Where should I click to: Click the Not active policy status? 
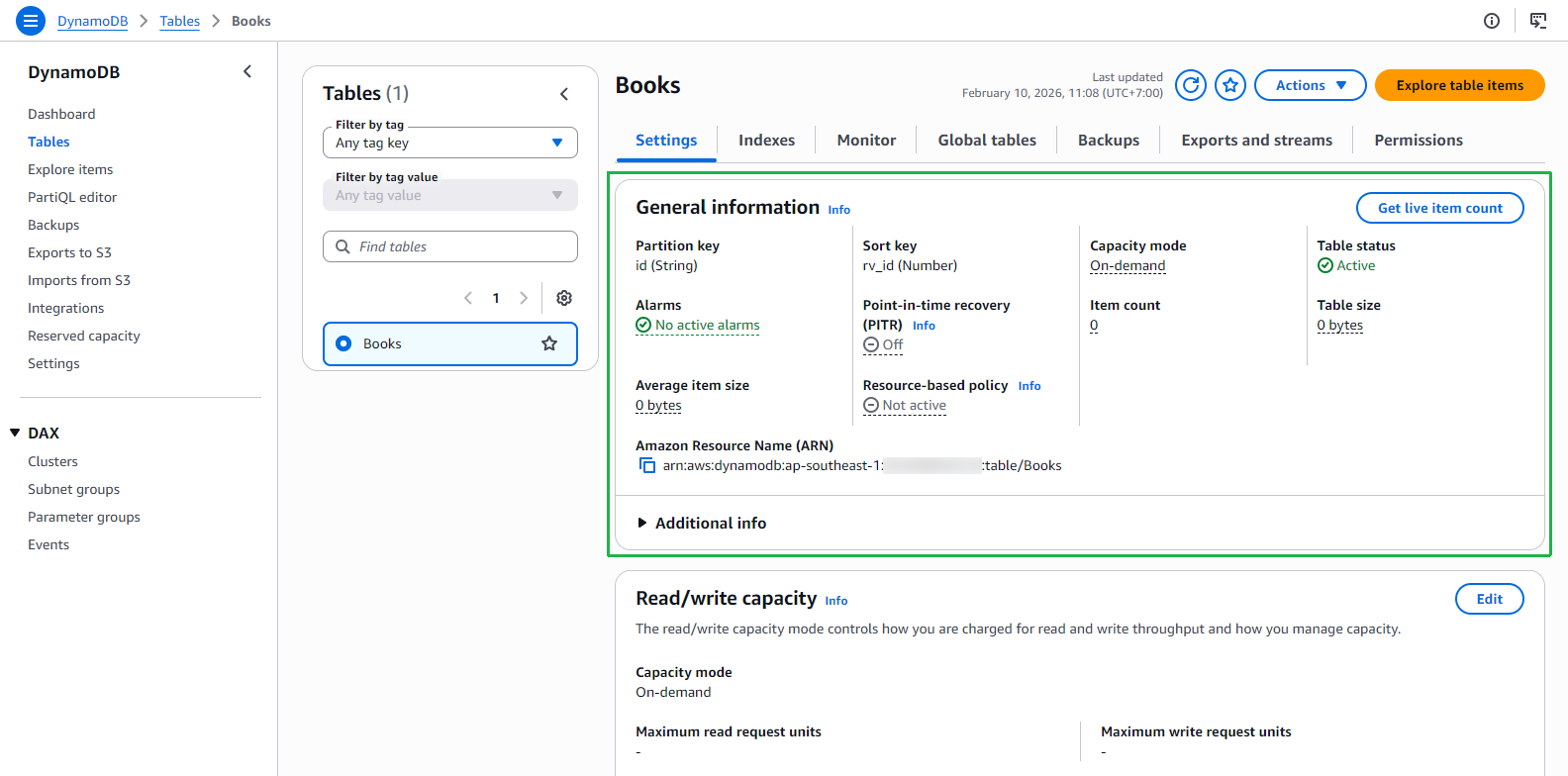pyautogui.click(x=905, y=405)
